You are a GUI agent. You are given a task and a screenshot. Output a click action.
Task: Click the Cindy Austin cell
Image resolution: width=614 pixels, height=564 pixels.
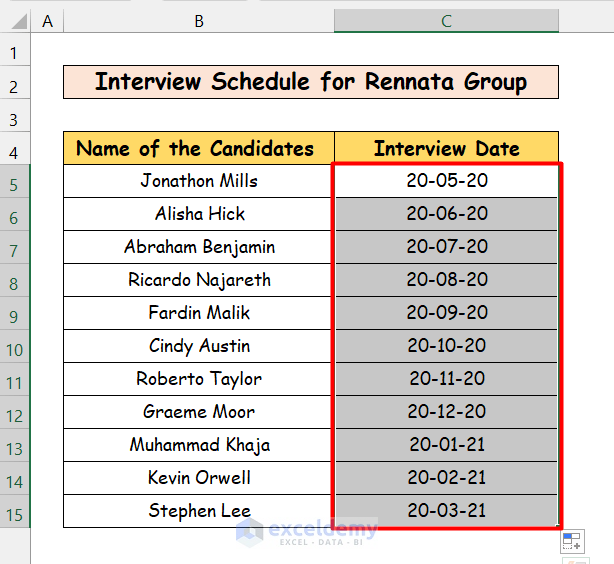(198, 346)
